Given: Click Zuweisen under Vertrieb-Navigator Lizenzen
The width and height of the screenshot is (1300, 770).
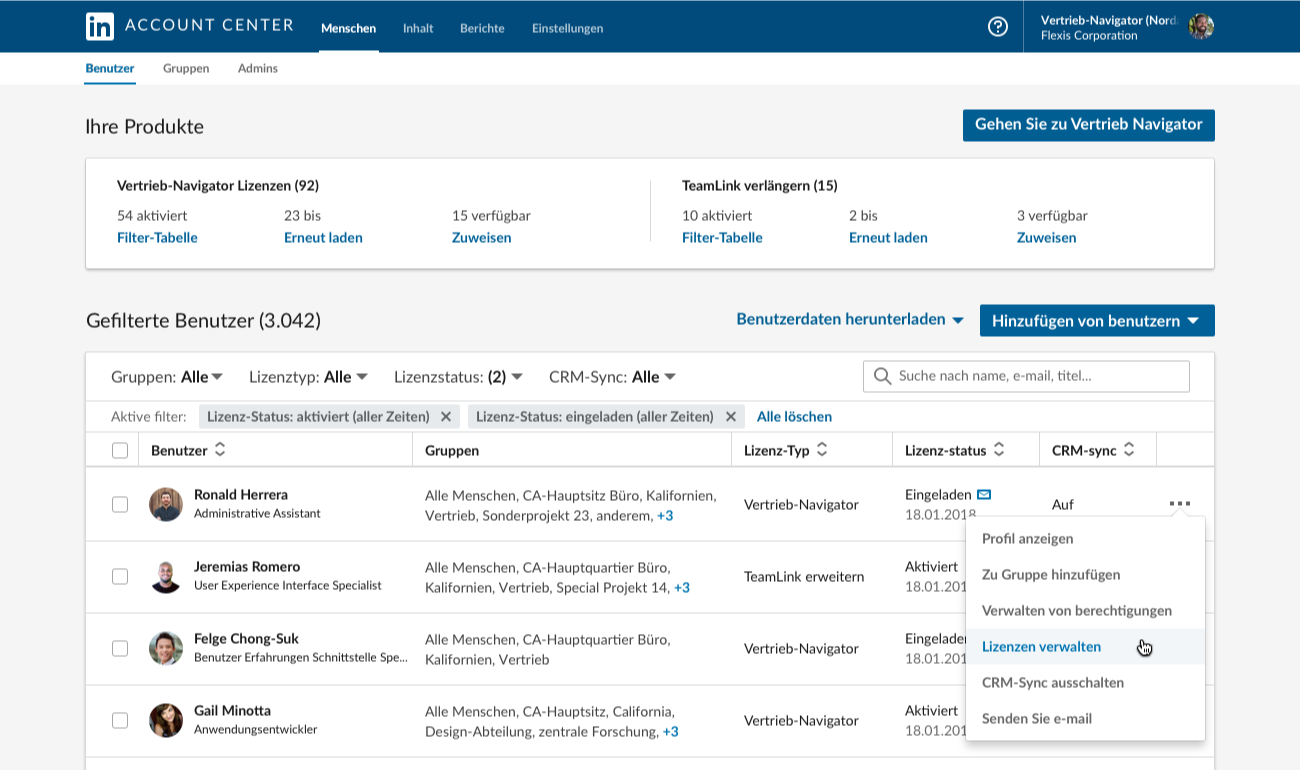Looking at the screenshot, I should [481, 238].
